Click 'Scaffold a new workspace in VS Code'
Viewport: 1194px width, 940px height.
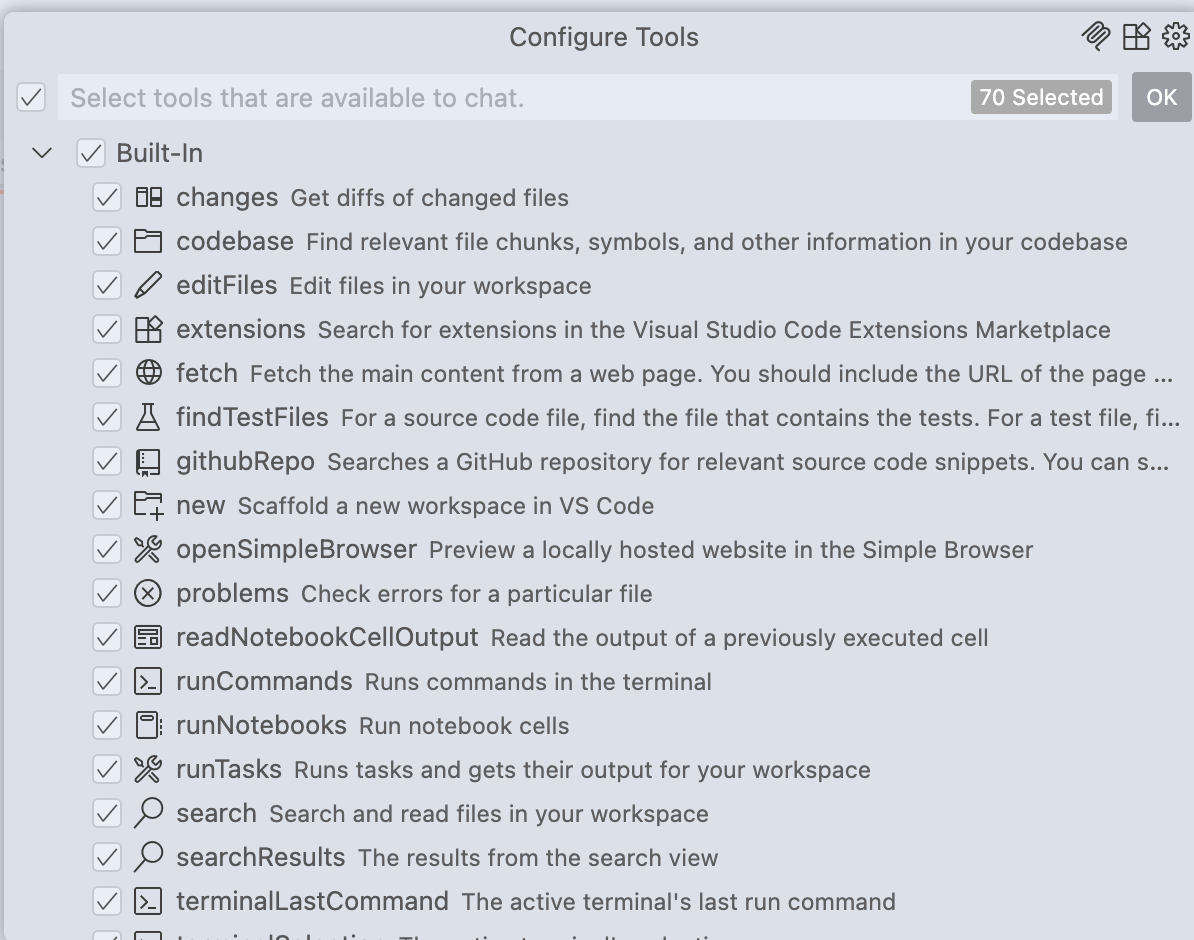click(445, 506)
